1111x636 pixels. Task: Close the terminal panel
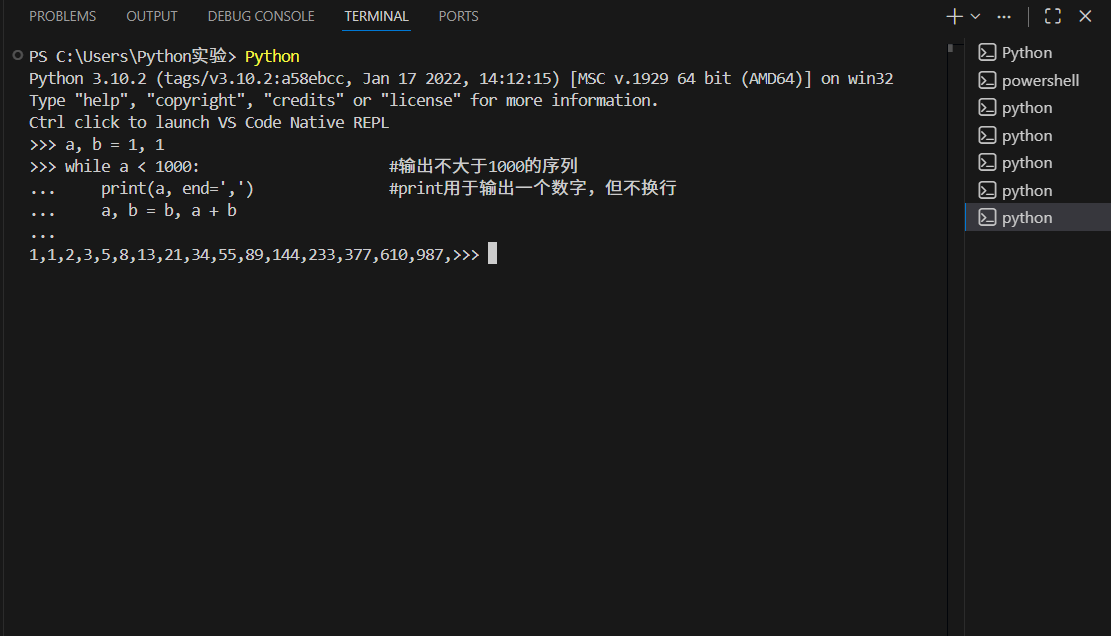click(1085, 16)
